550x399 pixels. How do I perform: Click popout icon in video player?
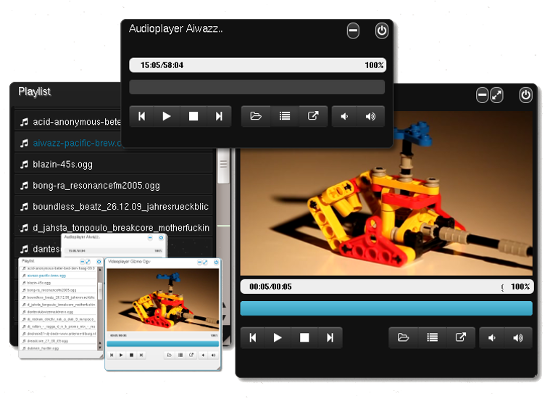(461, 338)
